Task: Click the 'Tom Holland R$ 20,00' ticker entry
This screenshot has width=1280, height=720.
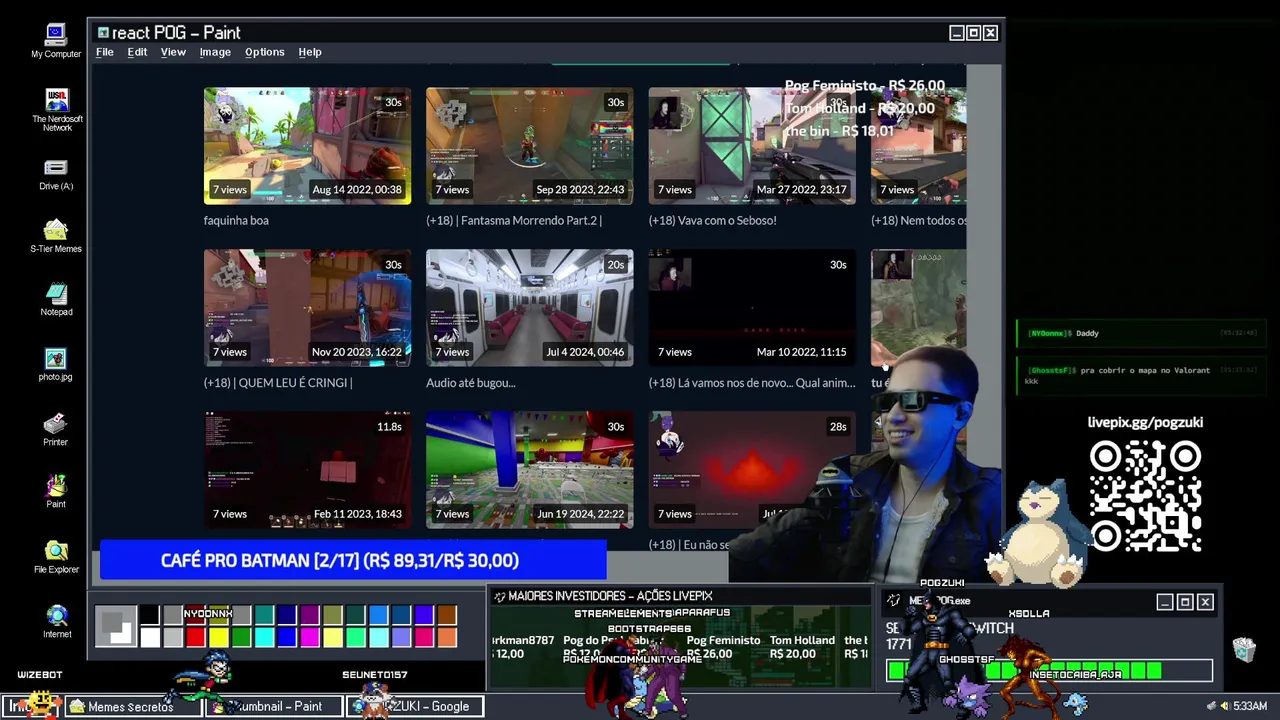Action: click(x=802, y=647)
